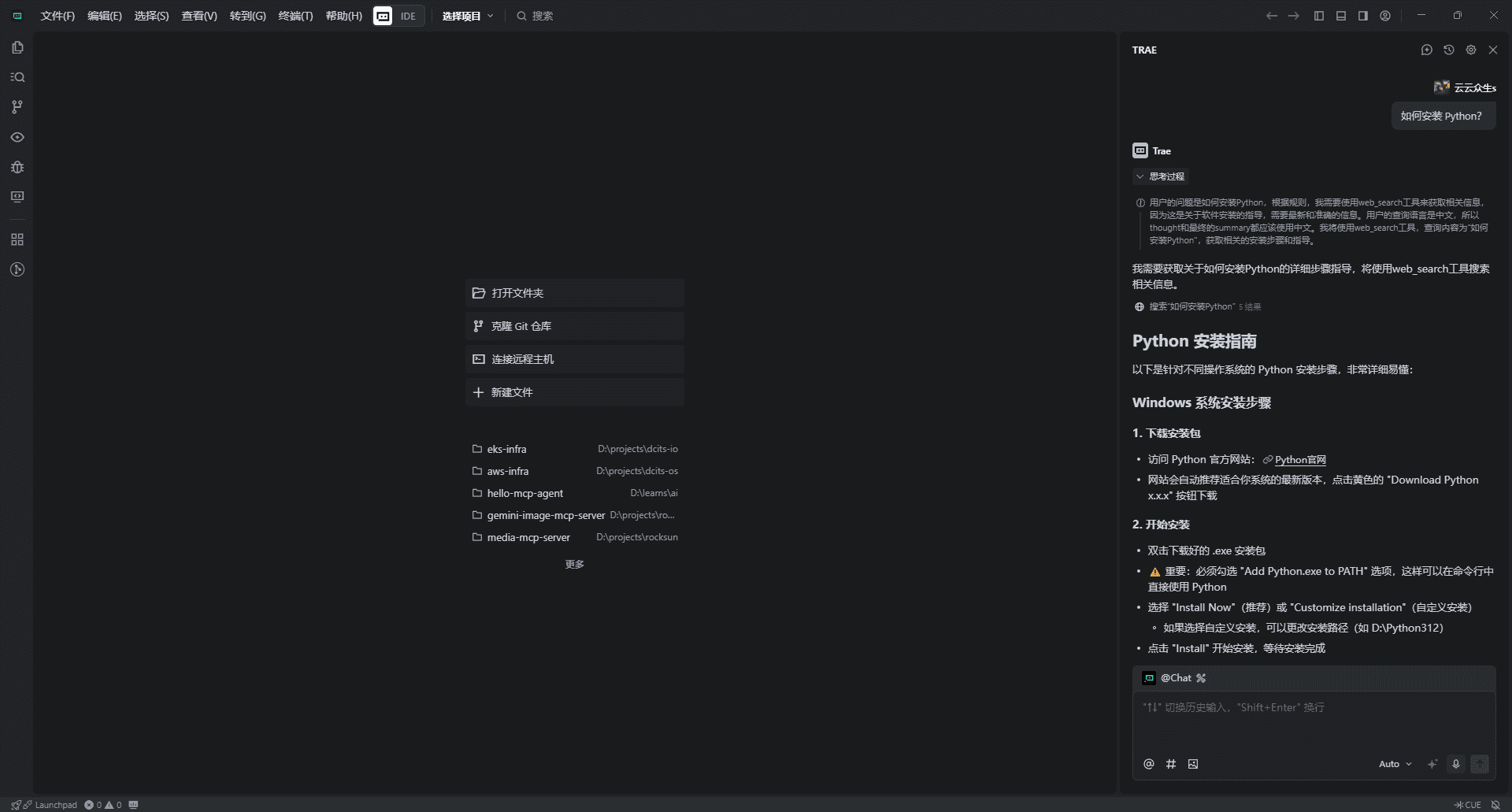
Task: Start a new chat in TRAE panel
Action: point(1426,50)
